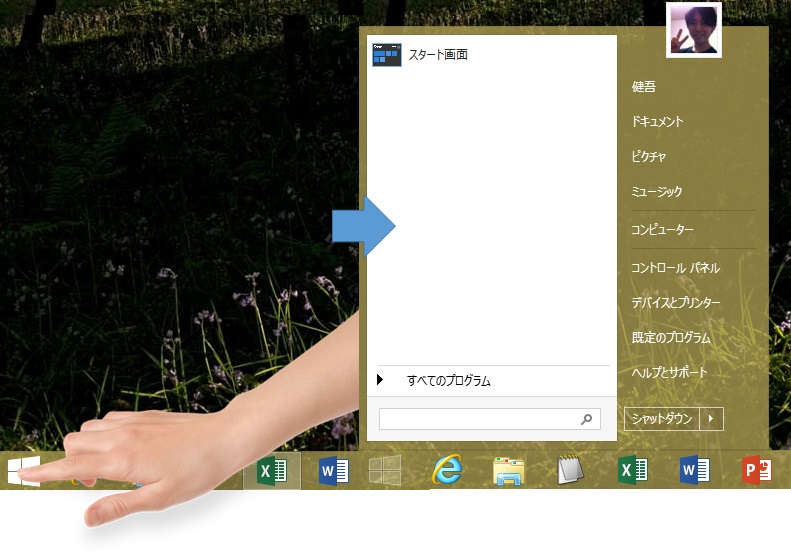Open デバイスとプリンター
The width and height of the screenshot is (791, 557).
click(x=676, y=303)
